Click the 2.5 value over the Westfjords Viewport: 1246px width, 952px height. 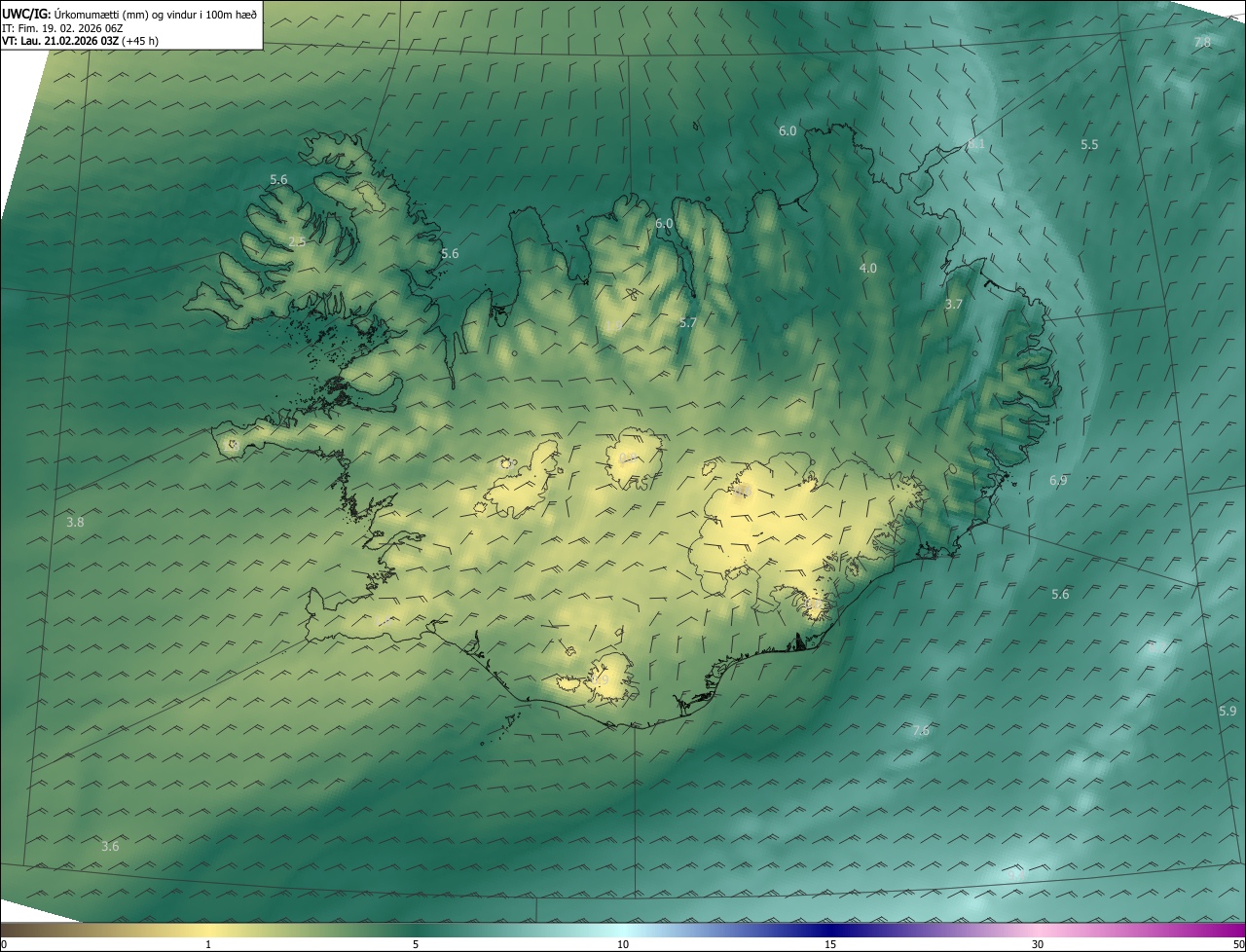(x=297, y=241)
